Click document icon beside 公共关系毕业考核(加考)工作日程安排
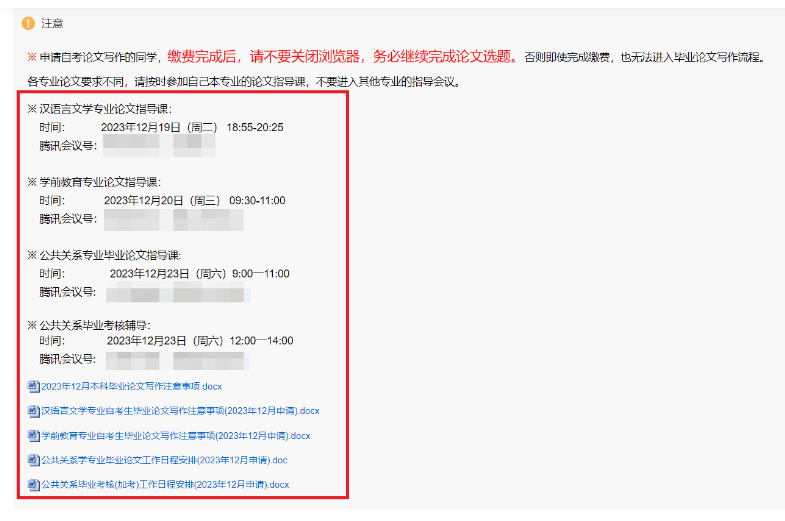The width and height of the screenshot is (785, 521). (x=34, y=484)
